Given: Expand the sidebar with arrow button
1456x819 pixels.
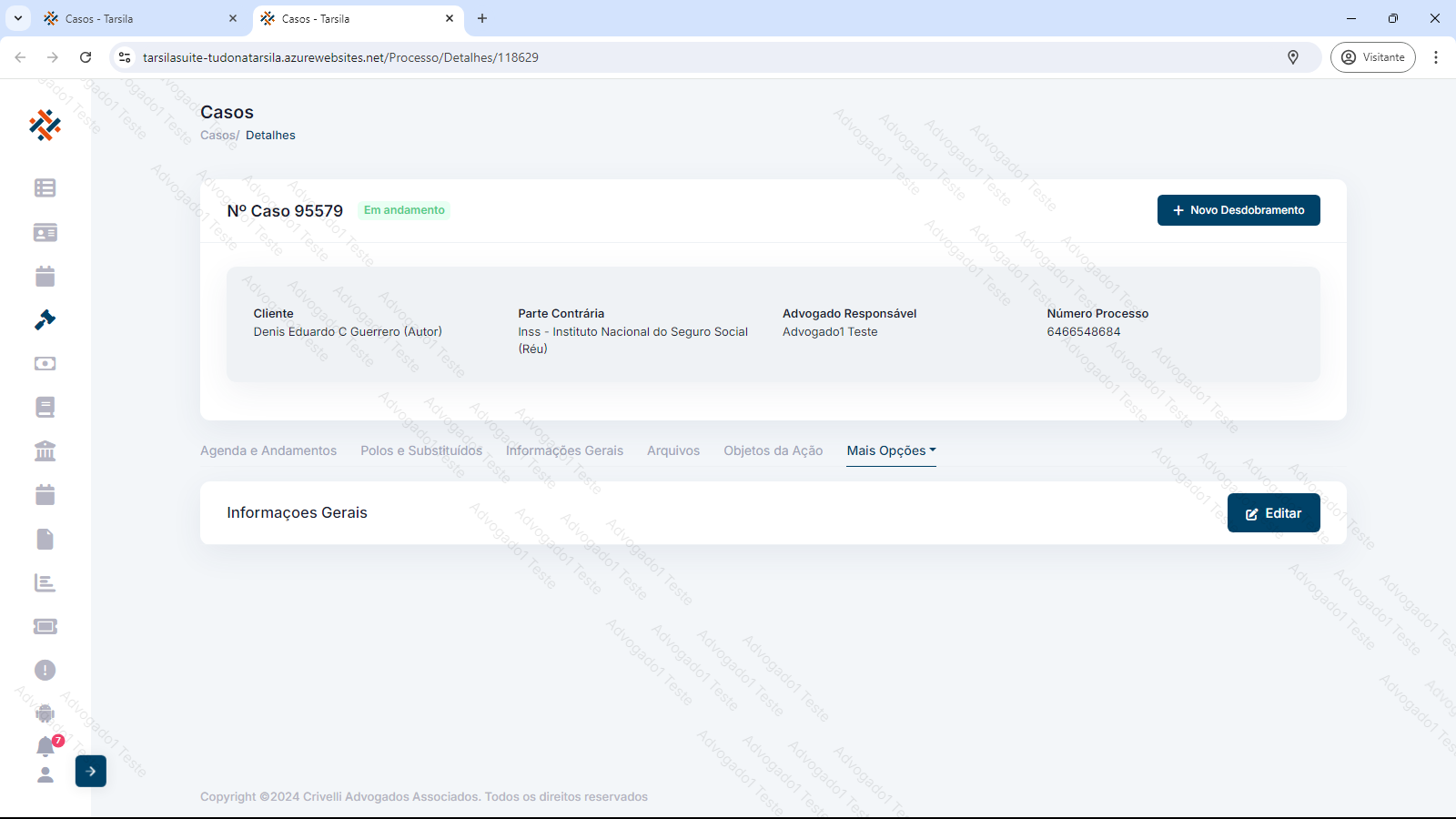Looking at the screenshot, I should [x=91, y=771].
